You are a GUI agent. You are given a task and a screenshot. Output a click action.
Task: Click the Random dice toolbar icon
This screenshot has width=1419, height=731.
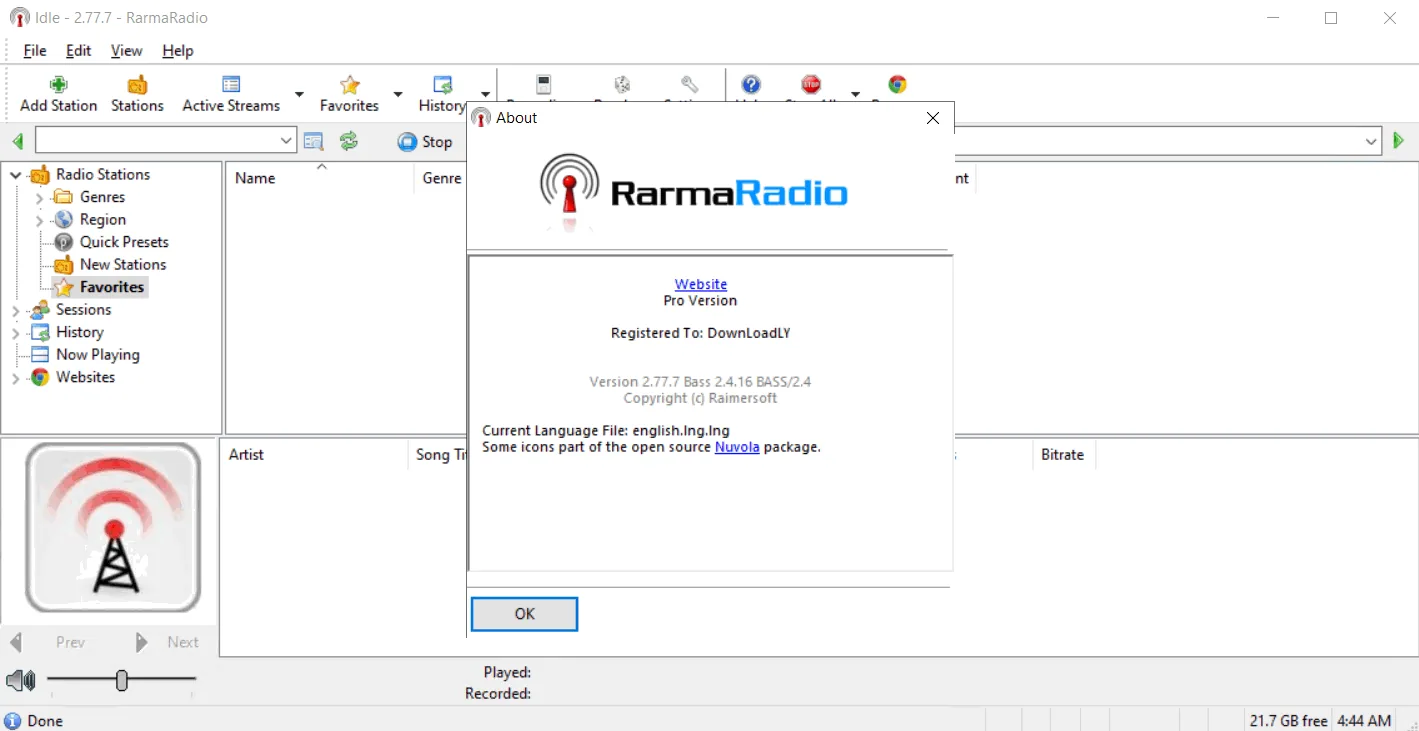click(621, 85)
